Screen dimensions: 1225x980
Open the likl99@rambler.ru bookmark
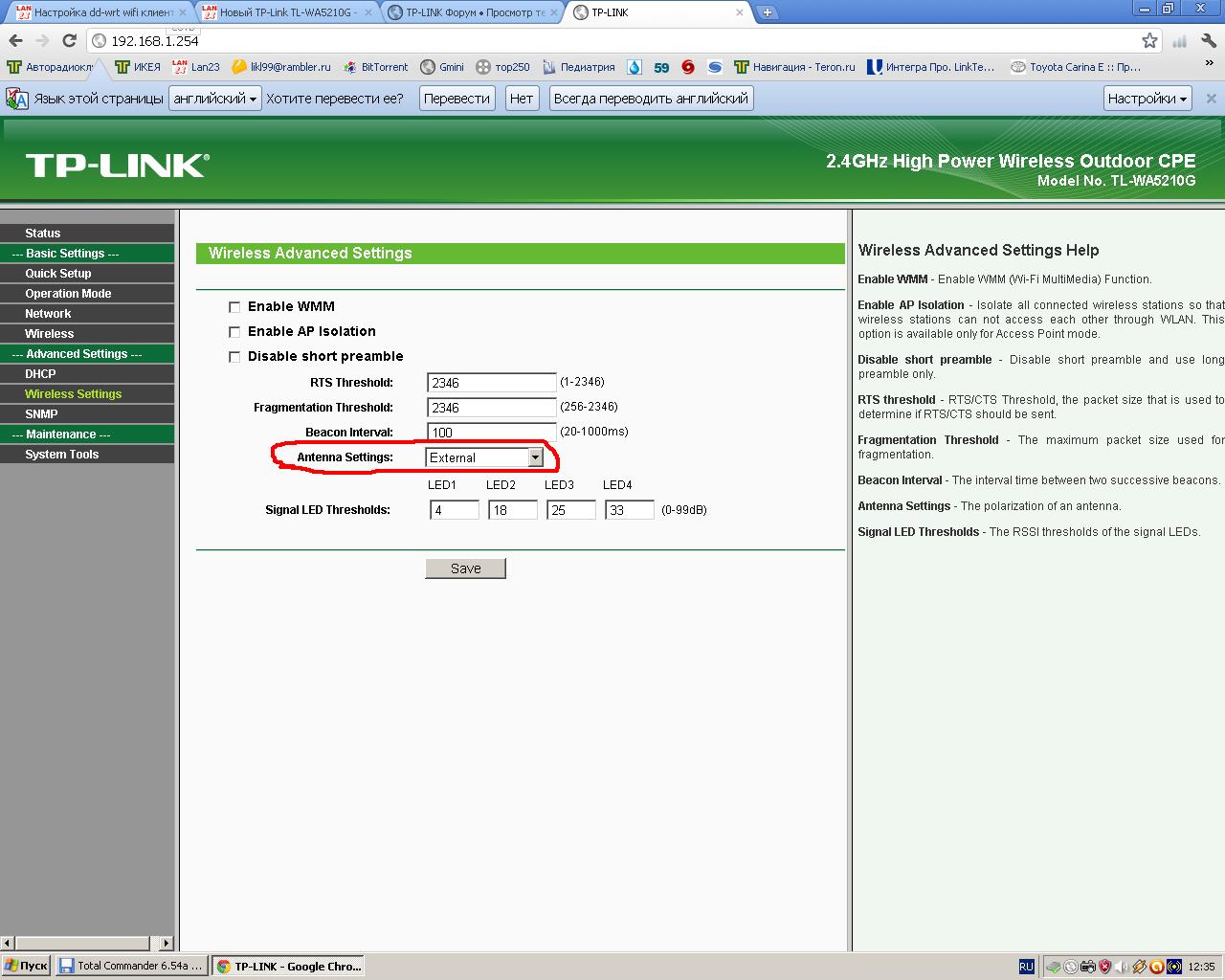click(x=281, y=67)
